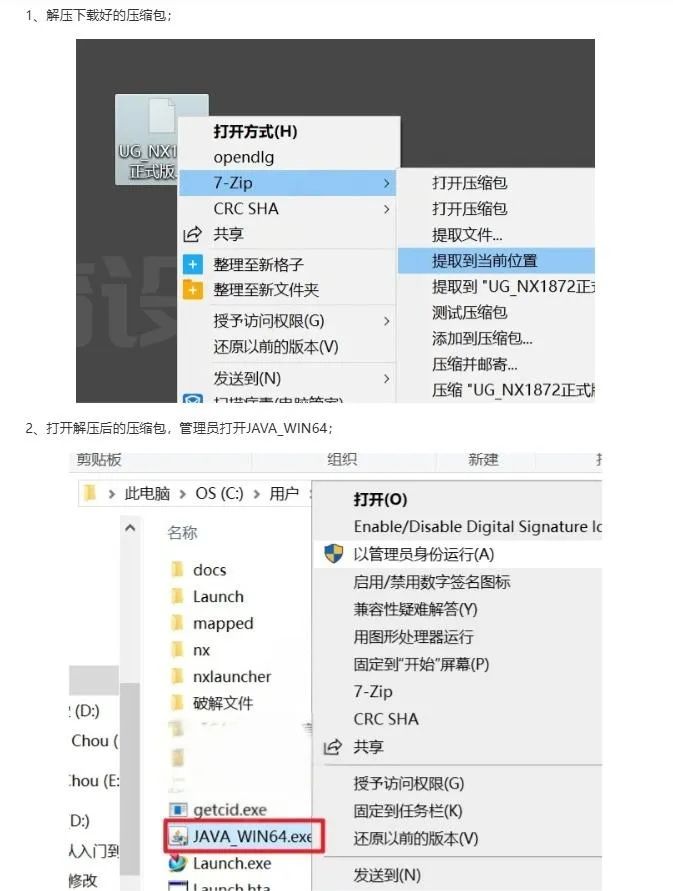
Task: Click the Launch.exe application icon
Action: coord(178,863)
